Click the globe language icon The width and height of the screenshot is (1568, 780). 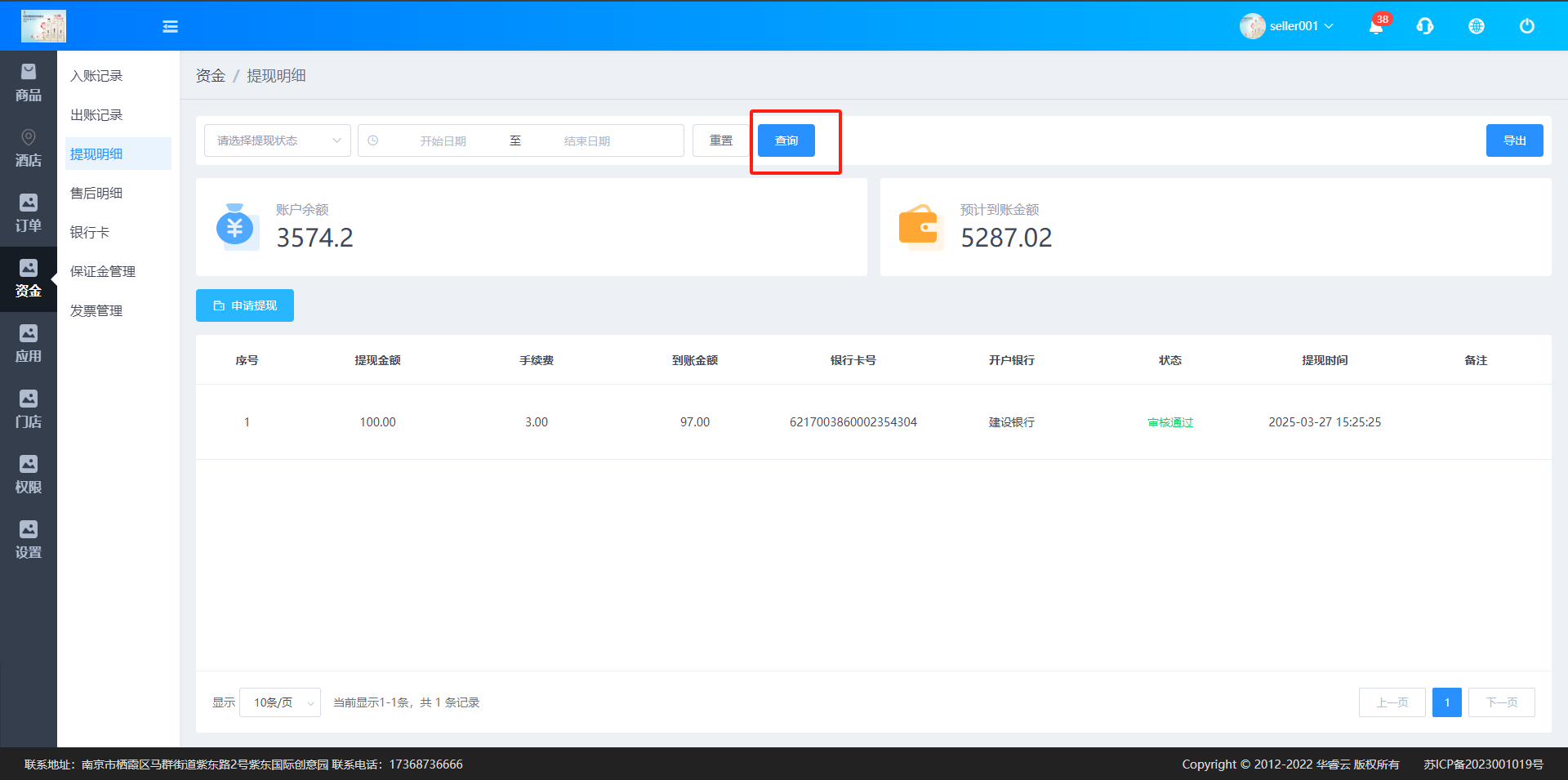(1477, 26)
